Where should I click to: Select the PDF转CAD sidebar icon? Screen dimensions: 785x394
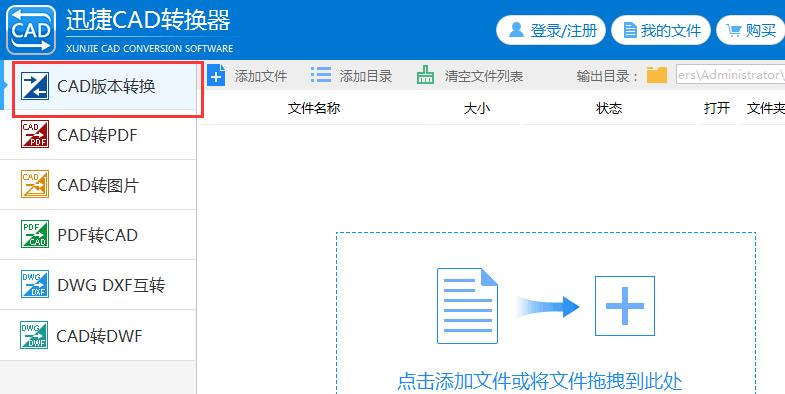(x=35, y=234)
